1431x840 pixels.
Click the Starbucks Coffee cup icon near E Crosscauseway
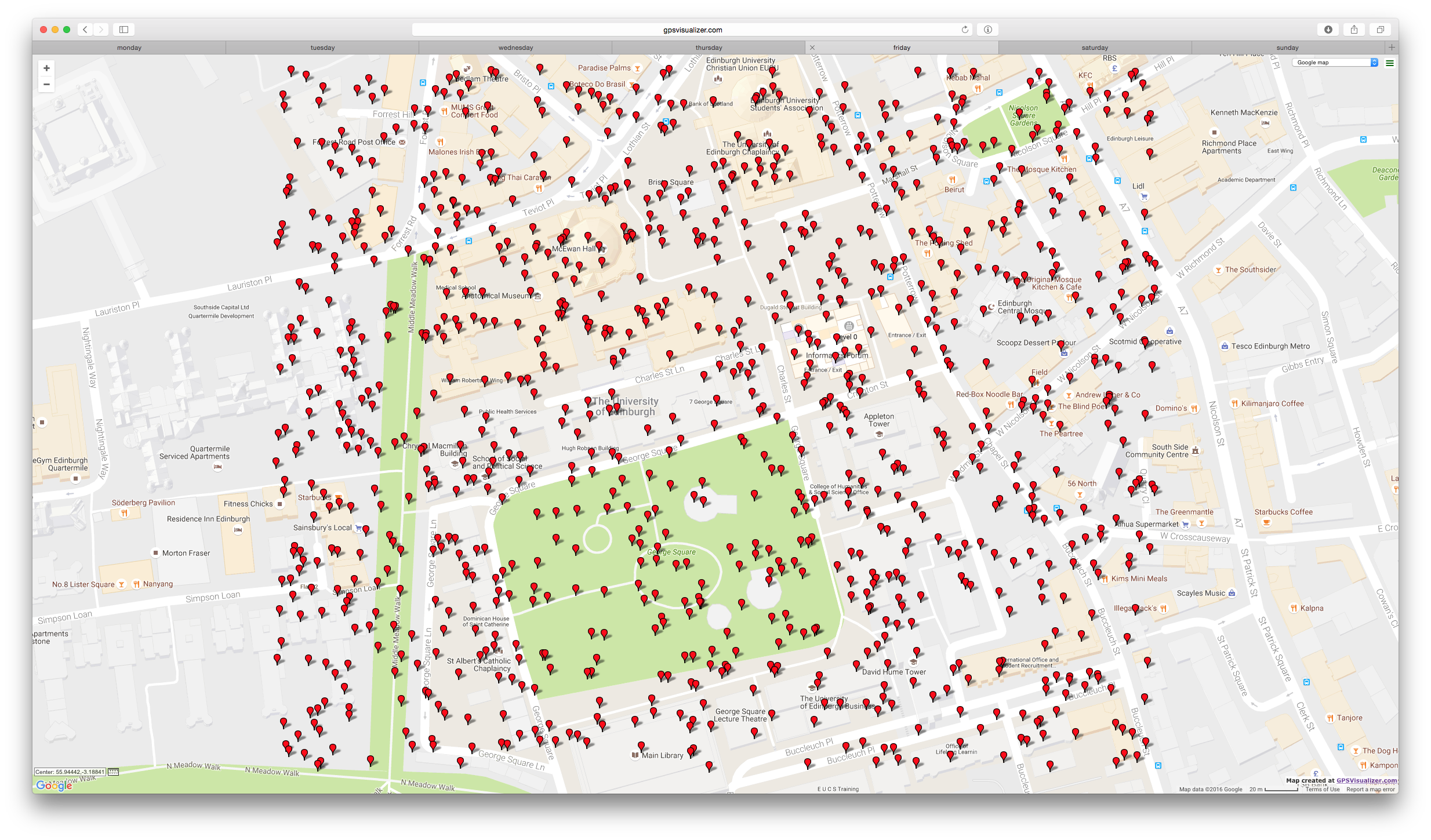1267,522
